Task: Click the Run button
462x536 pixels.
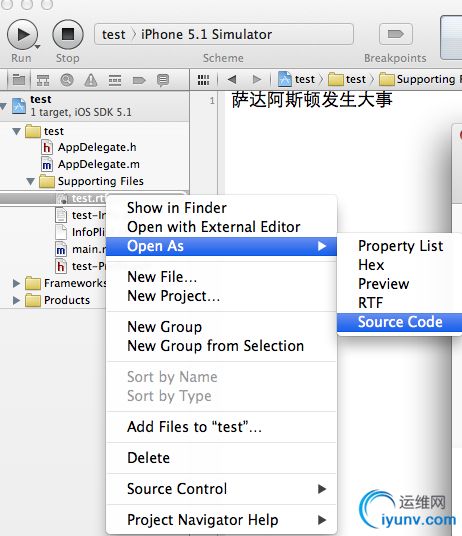Action: (23, 35)
